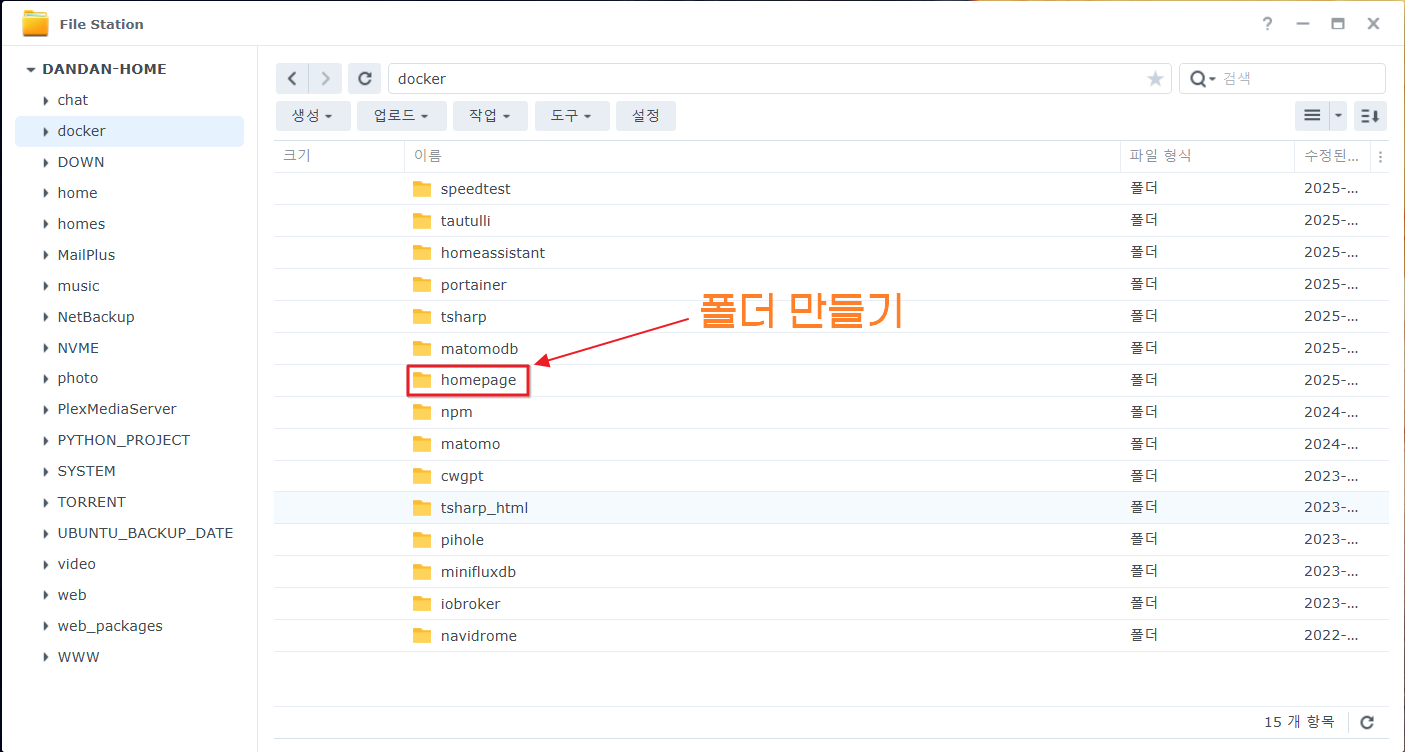Sort by 이름 column header
The image size is (1405, 752).
762,156
